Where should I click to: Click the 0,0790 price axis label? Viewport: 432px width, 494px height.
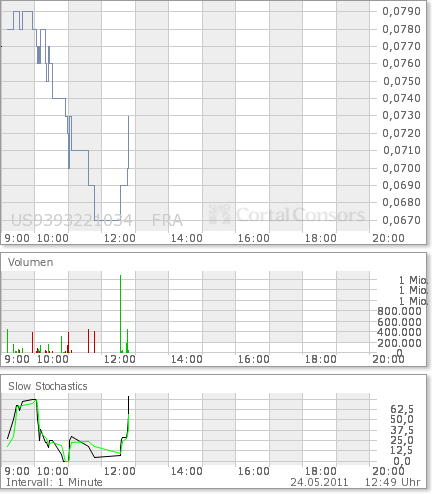point(401,11)
